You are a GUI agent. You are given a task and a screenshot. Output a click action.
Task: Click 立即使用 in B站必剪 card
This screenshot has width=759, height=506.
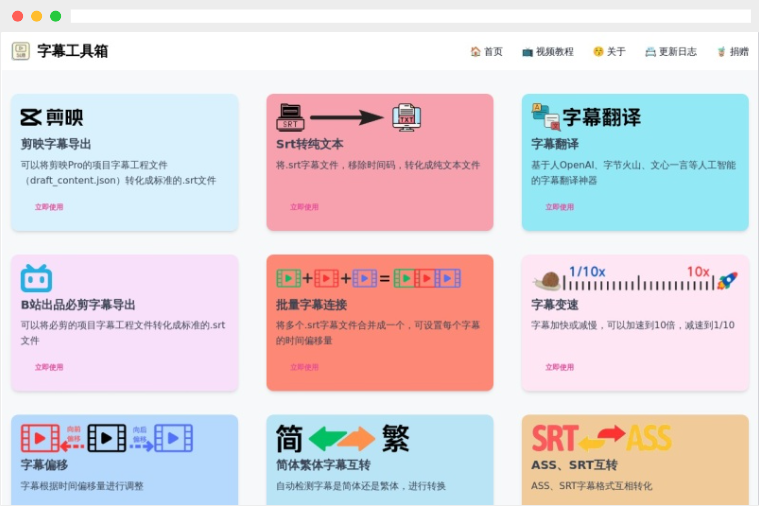(49, 367)
